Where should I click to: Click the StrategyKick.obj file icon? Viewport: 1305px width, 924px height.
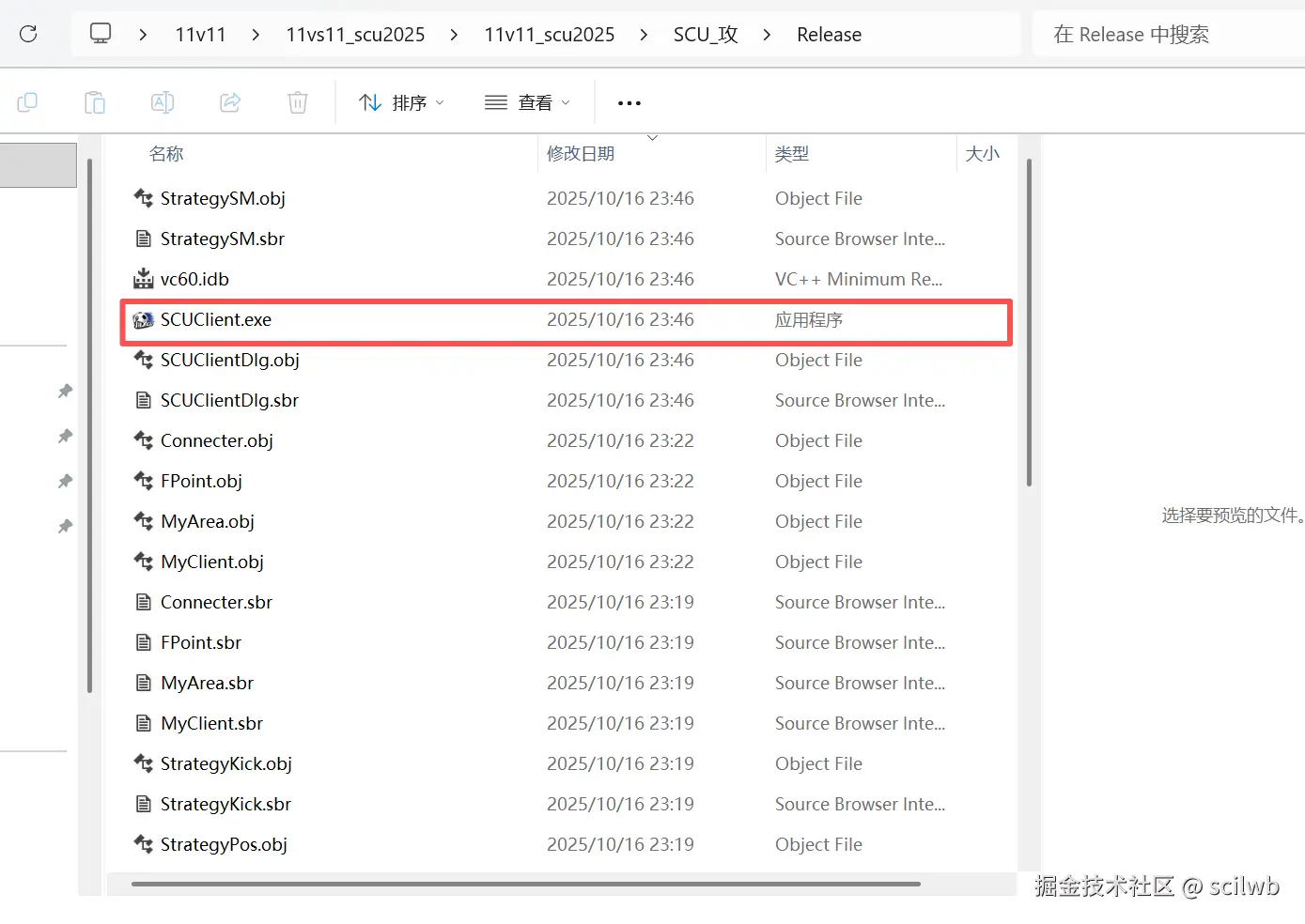pos(144,763)
